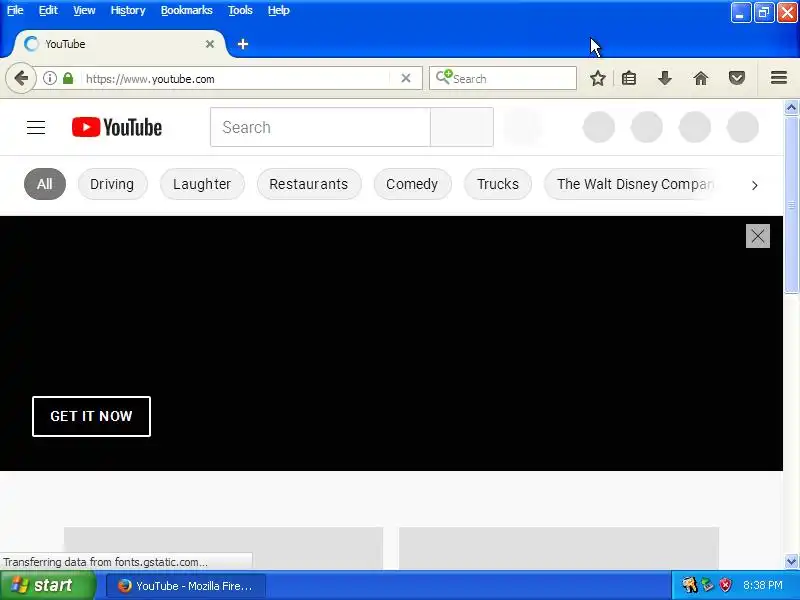Click the left video thumbnail placeholder
This screenshot has width=800, height=600.
pos(223,548)
